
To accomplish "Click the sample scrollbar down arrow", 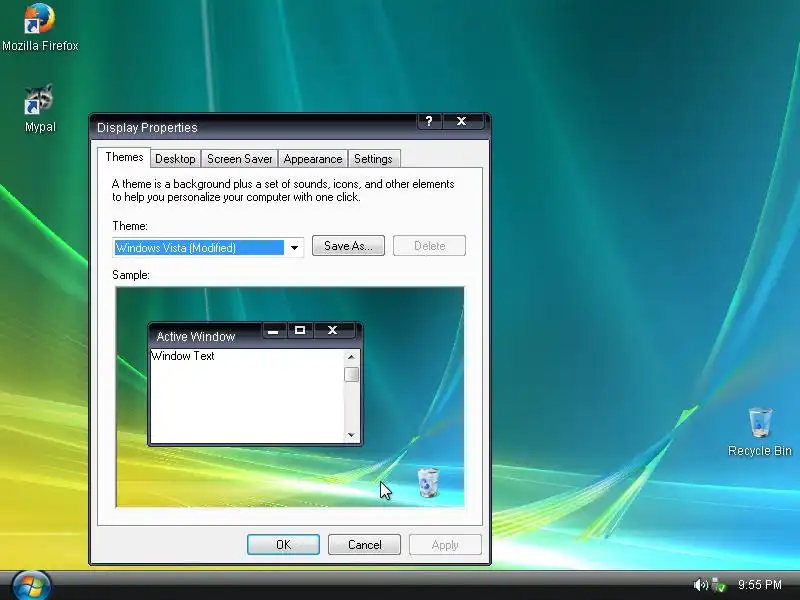I will tap(351, 435).
